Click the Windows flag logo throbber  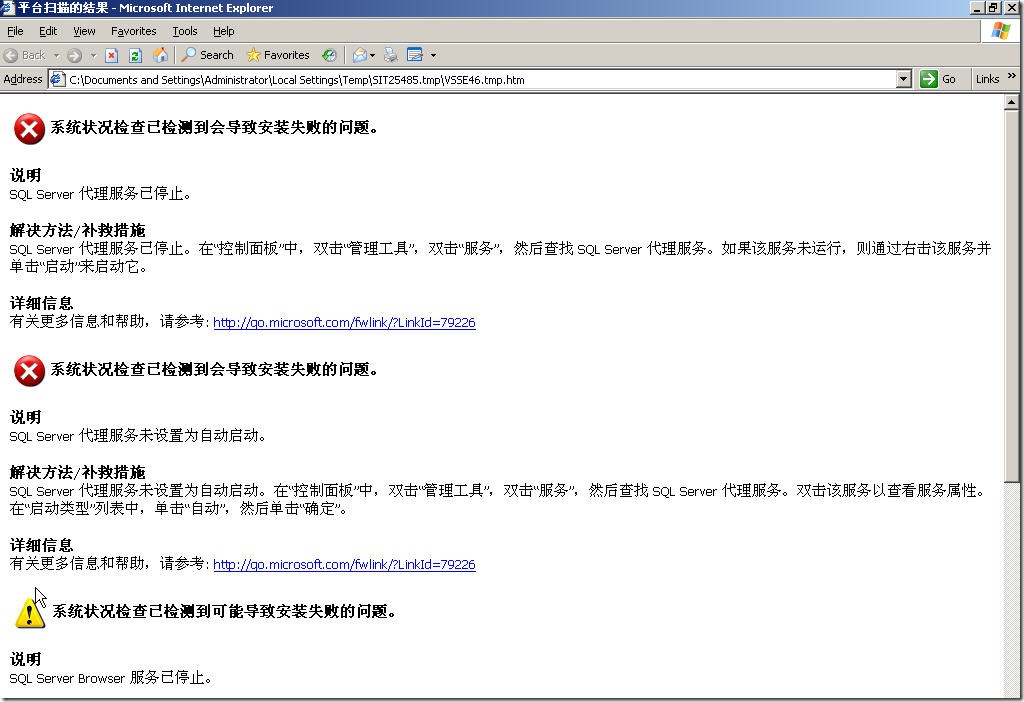(1000, 31)
